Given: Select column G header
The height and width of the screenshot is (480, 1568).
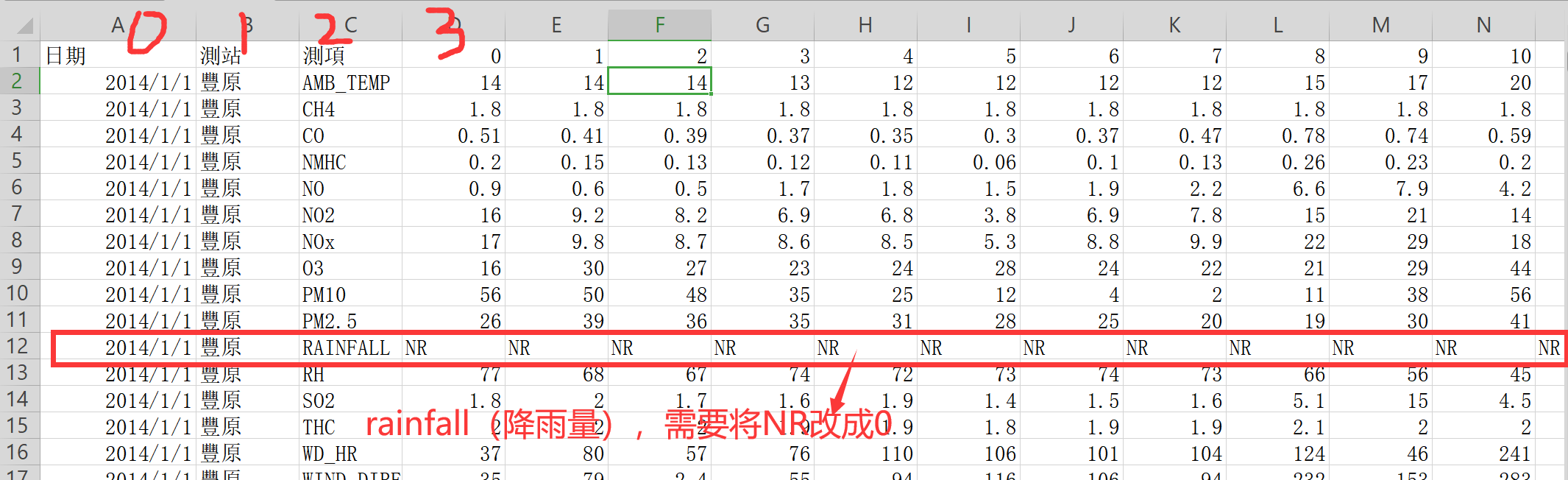Looking at the screenshot, I should click(762, 25).
